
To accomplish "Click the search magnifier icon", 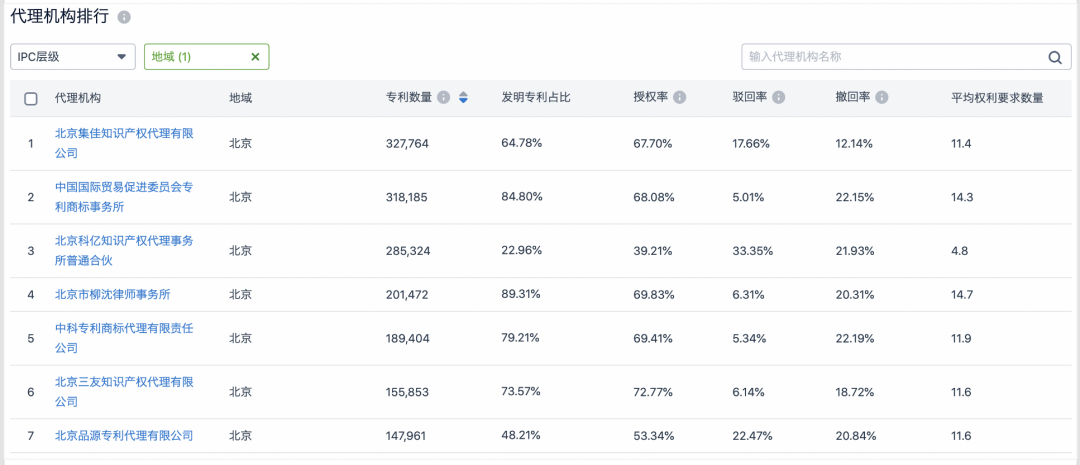I will click(x=1055, y=57).
